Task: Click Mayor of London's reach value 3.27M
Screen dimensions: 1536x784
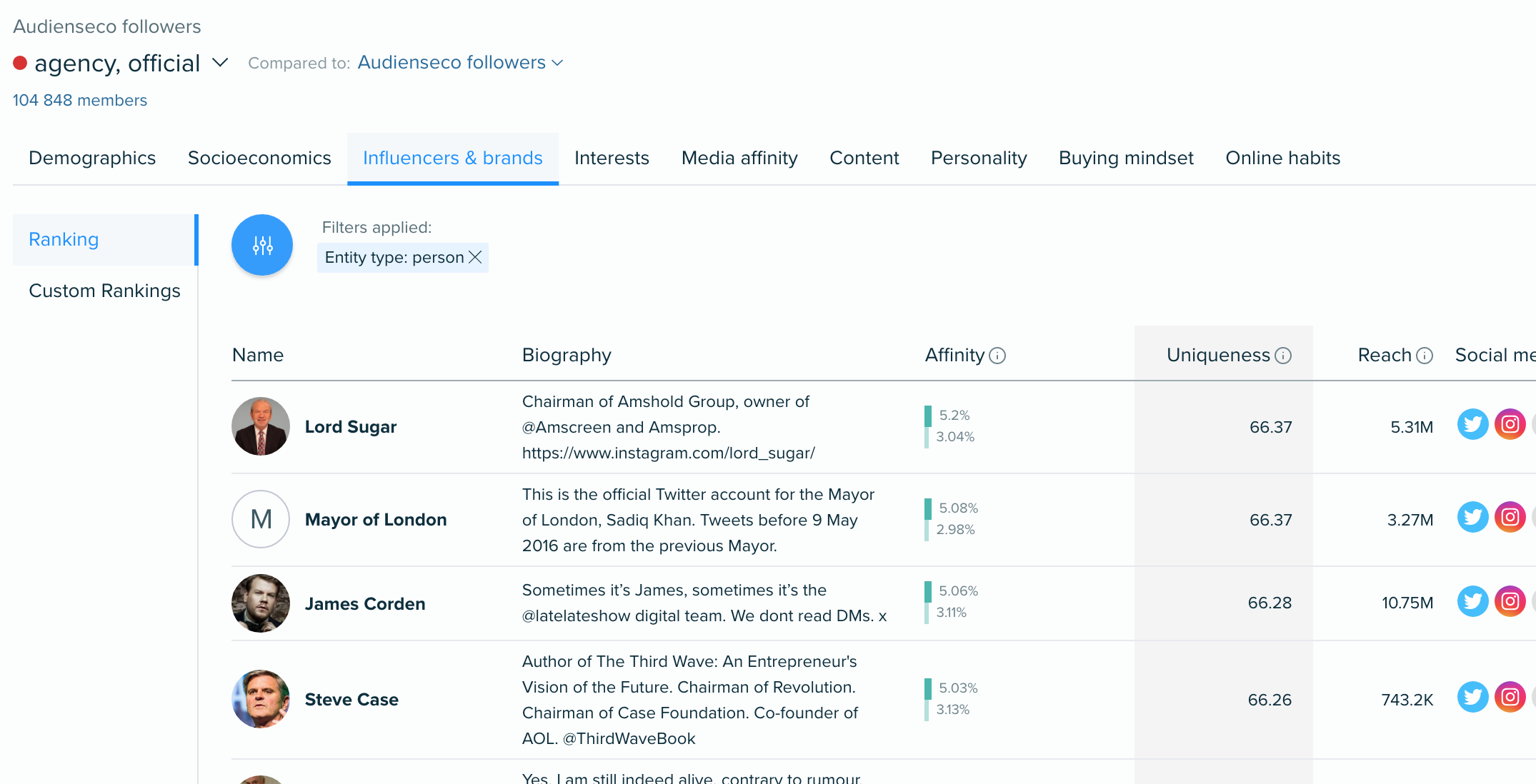Action: 1410,521
